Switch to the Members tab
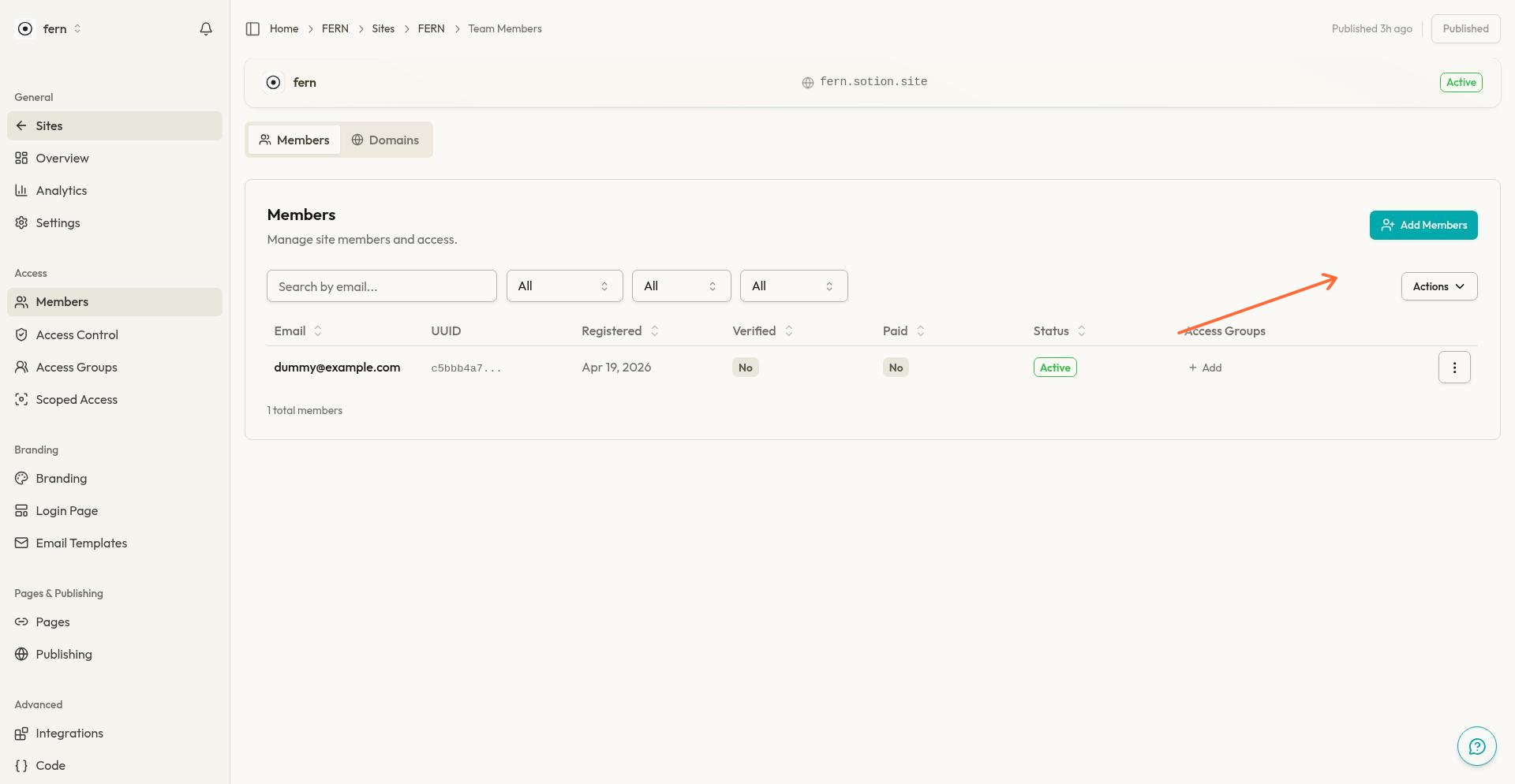 pos(294,140)
